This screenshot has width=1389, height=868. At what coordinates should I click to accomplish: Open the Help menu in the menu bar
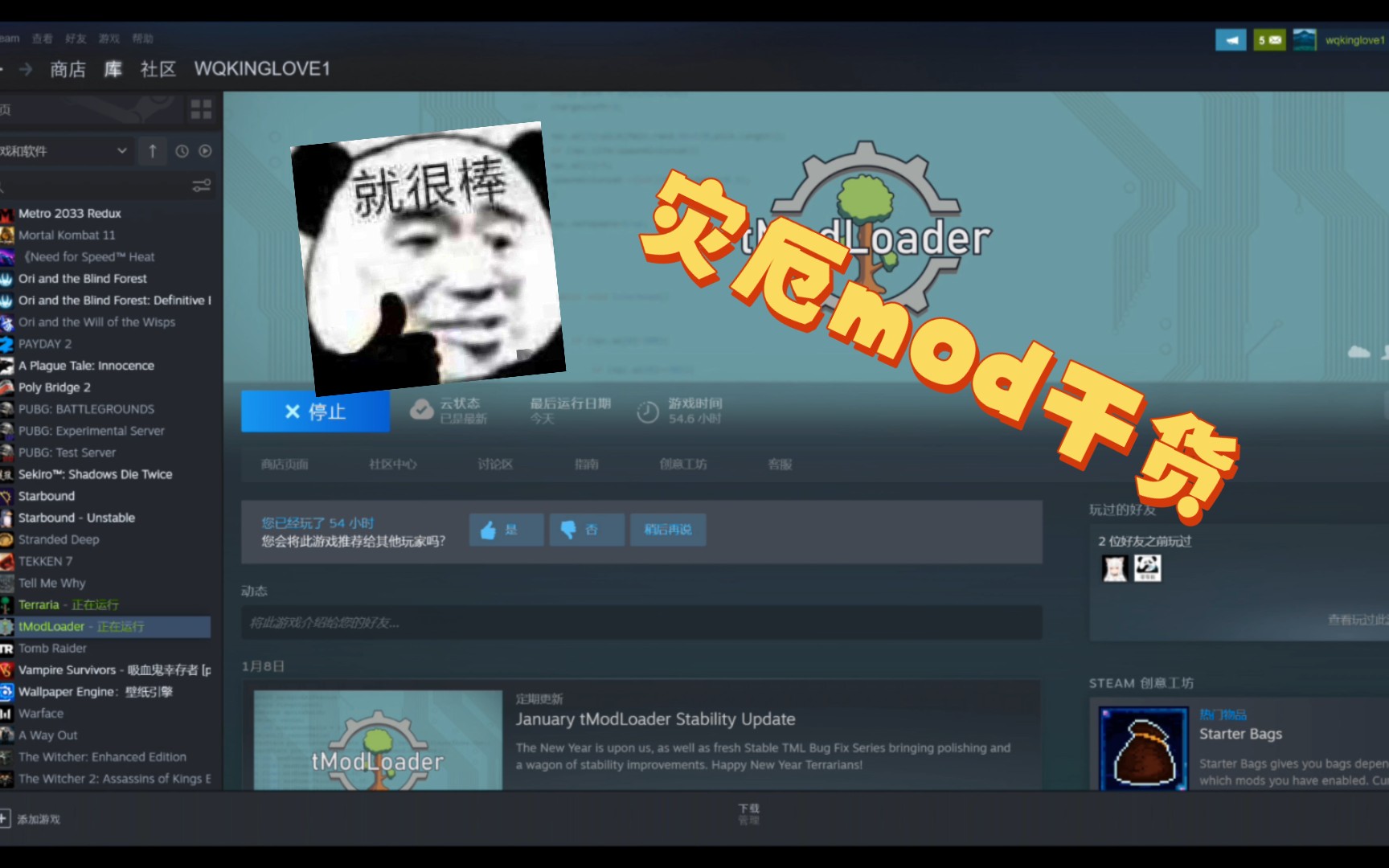point(142,39)
